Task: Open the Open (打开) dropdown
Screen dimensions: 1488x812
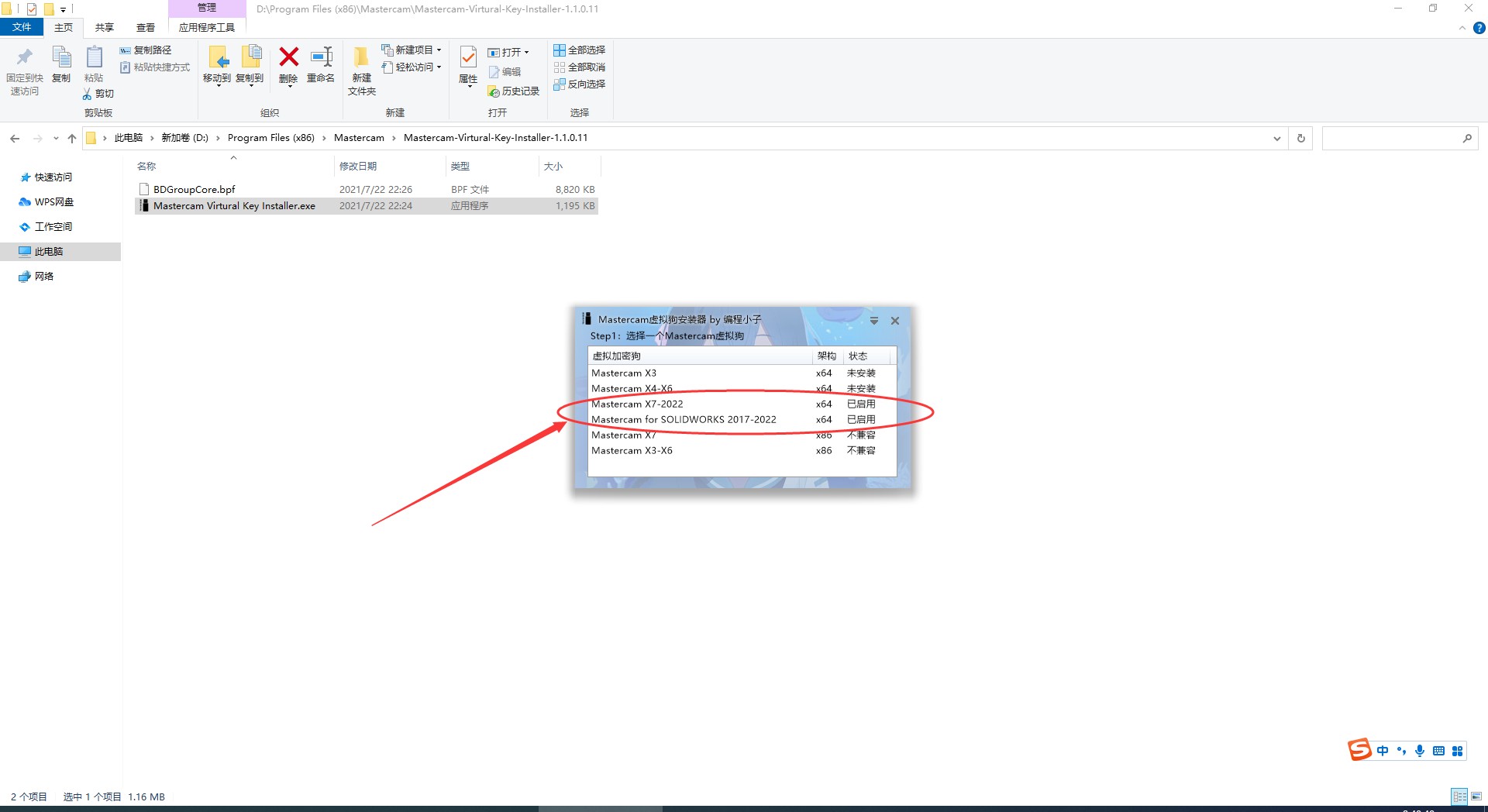Action: [x=508, y=53]
